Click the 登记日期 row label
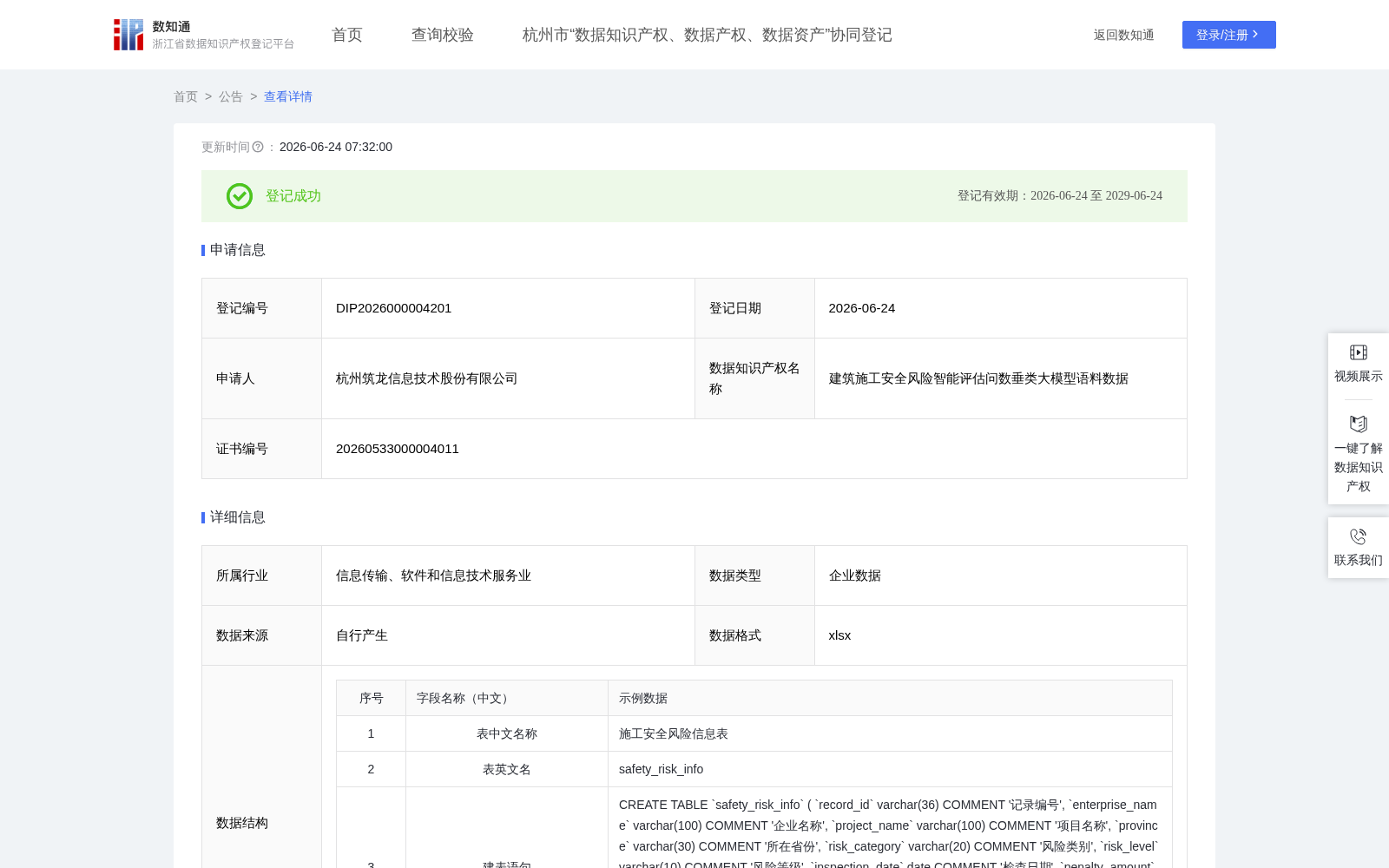 735,308
